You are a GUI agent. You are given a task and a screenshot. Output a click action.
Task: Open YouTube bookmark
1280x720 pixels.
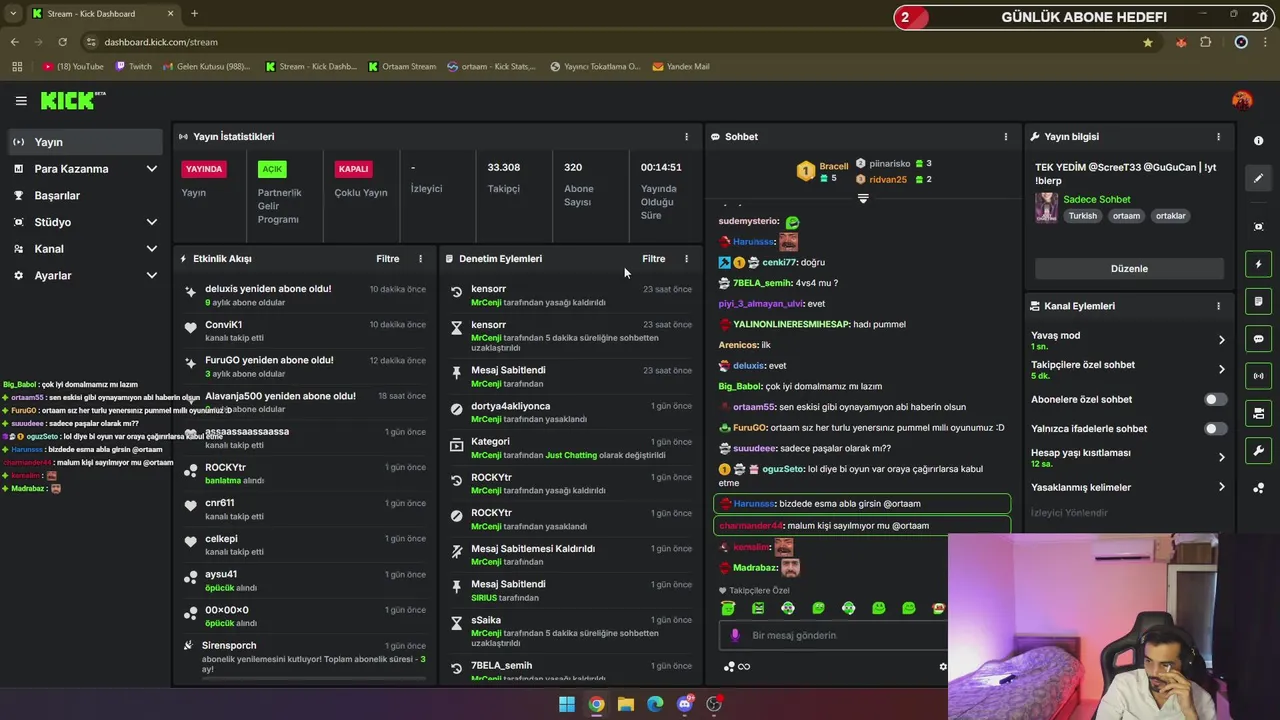click(x=73, y=67)
